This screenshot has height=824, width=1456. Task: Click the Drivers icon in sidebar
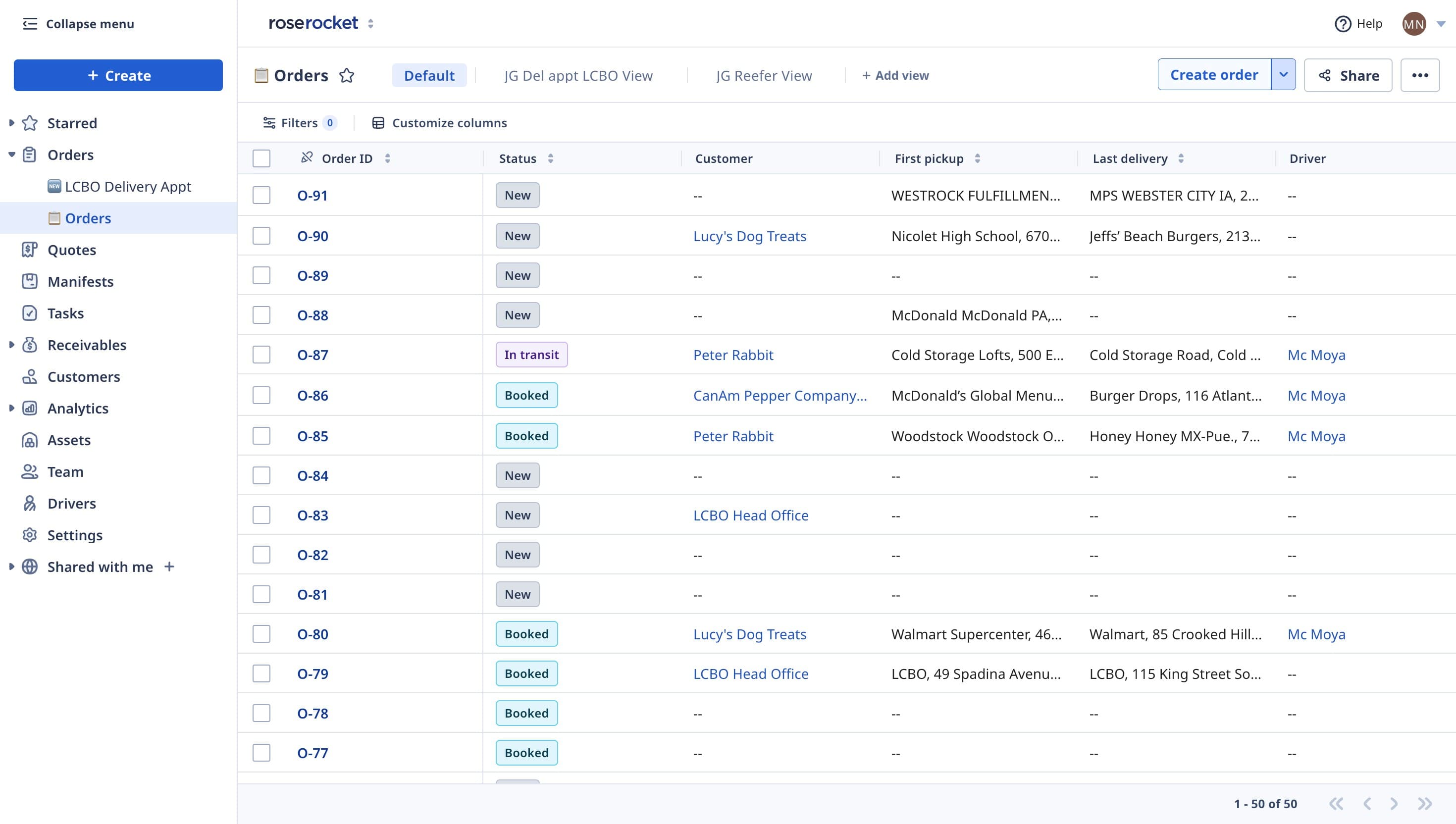coord(30,503)
